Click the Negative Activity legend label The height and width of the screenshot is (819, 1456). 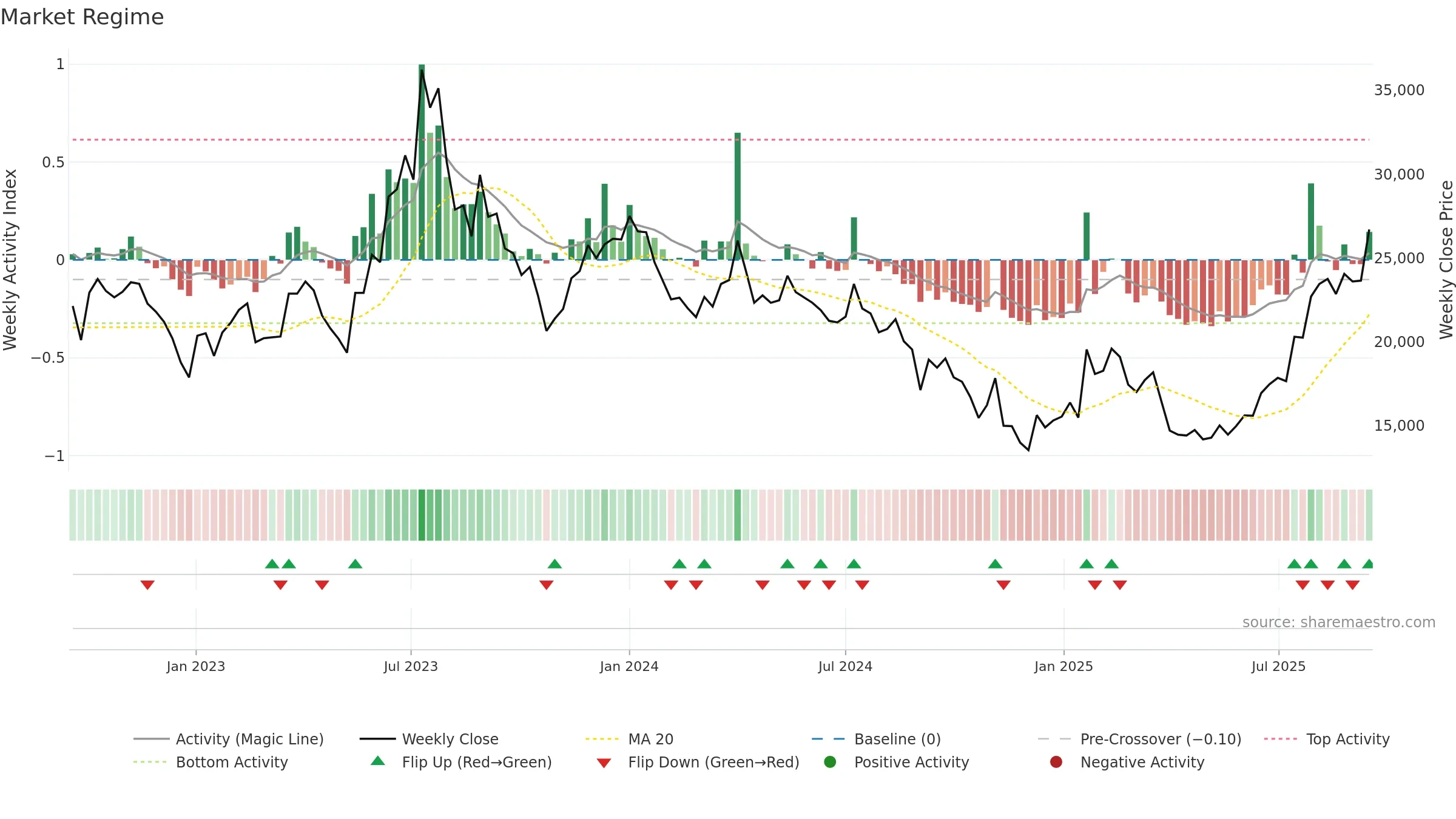pyautogui.click(x=1142, y=762)
